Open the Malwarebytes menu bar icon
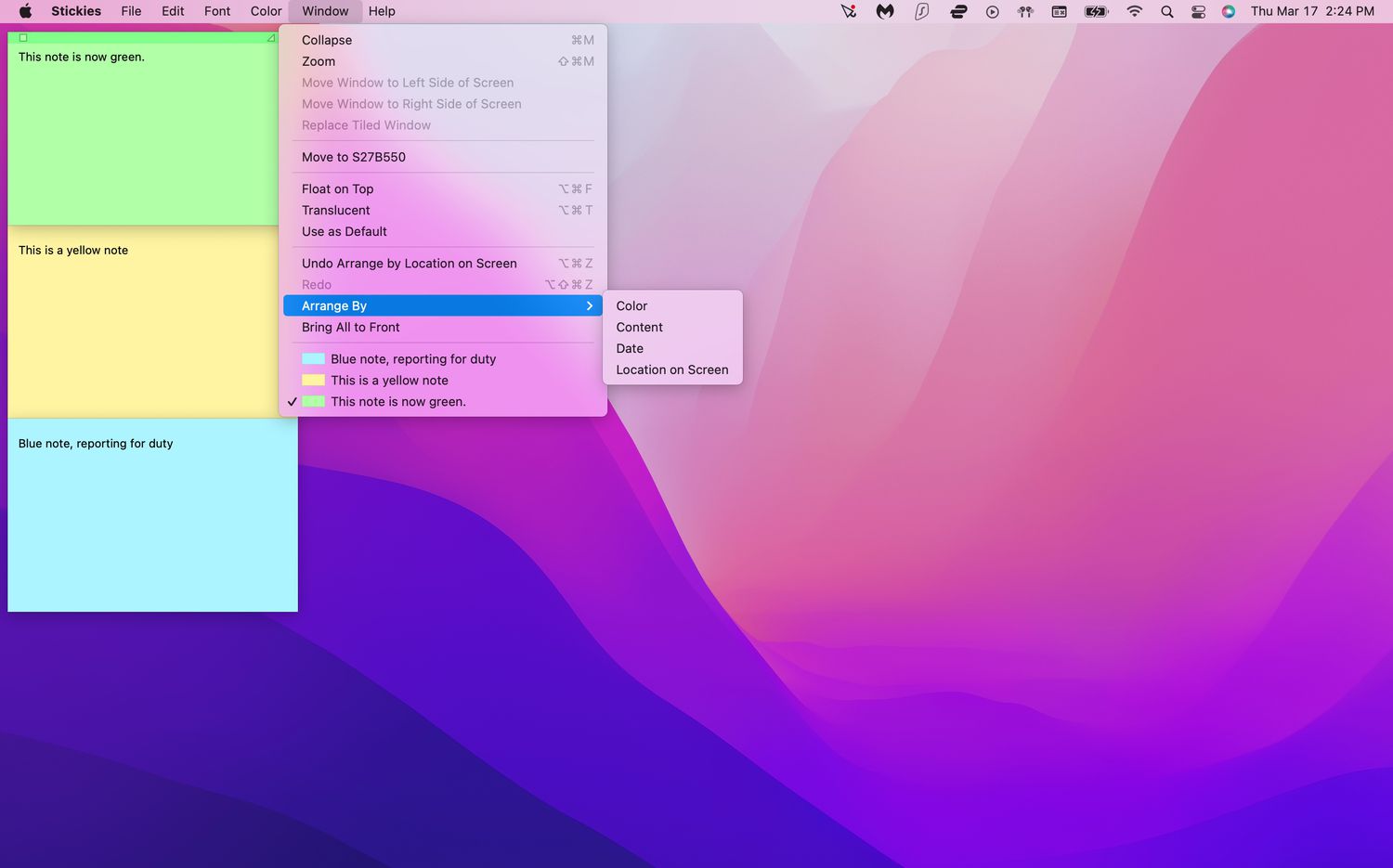1393x868 pixels. tap(883, 12)
